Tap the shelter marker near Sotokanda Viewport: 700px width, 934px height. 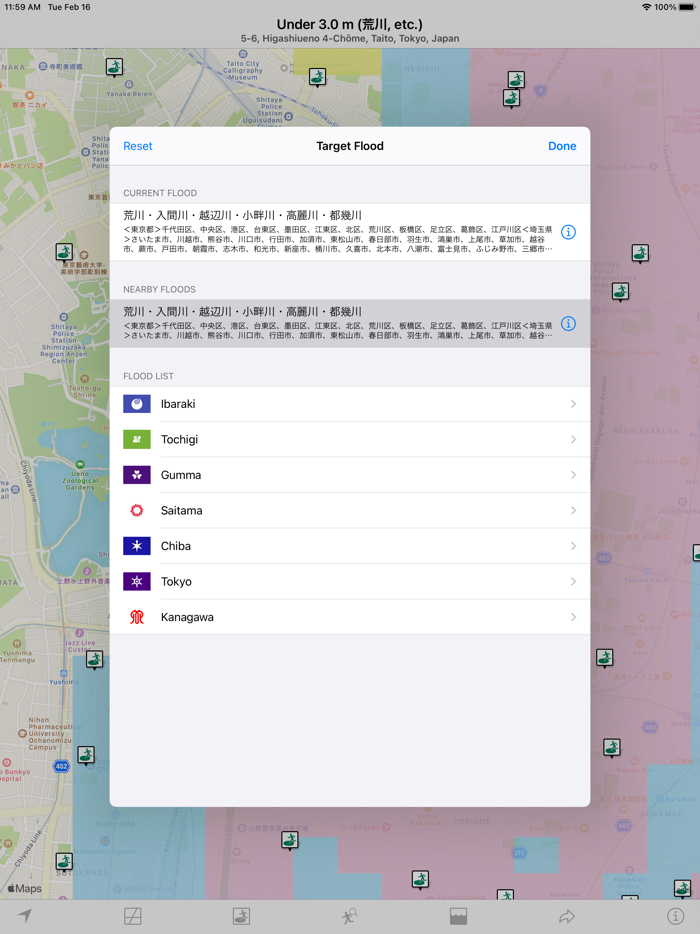(x=64, y=861)
